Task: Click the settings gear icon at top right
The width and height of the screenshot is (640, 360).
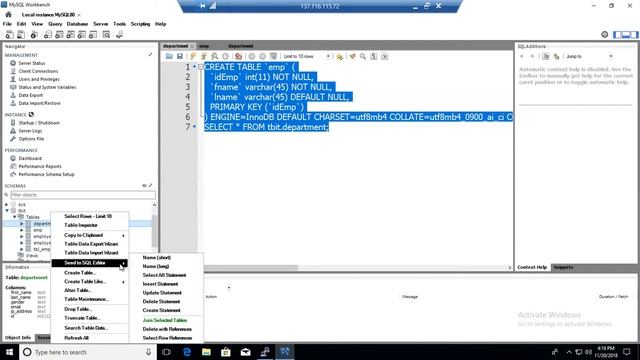Action: tap(604, 35)
